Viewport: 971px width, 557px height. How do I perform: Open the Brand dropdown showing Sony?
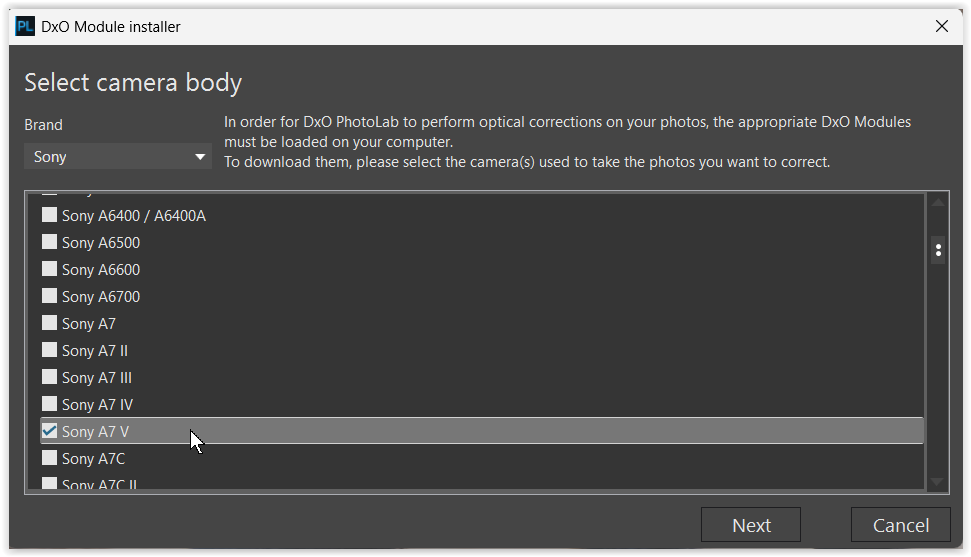118,157
